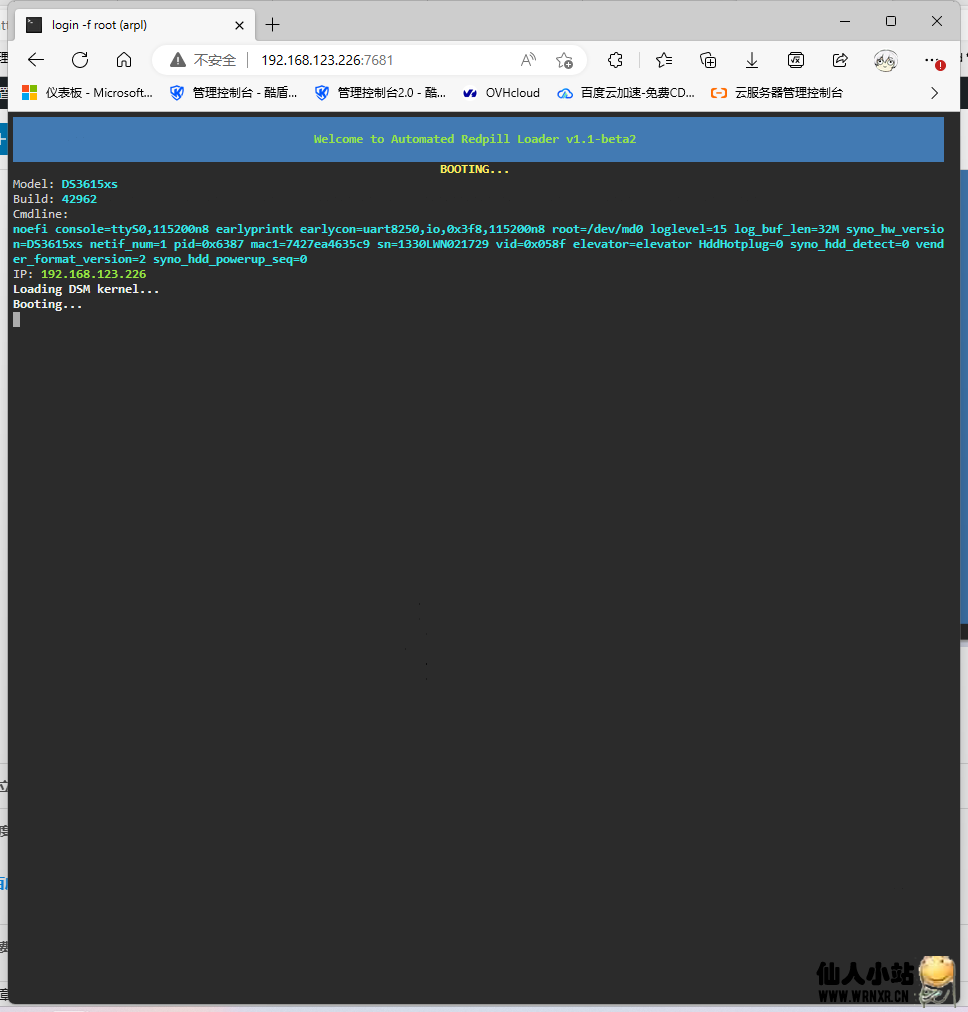Viewport: 968px width, 1012px height.
Task: Open the favorites list
Action: [x=663, y=60]
